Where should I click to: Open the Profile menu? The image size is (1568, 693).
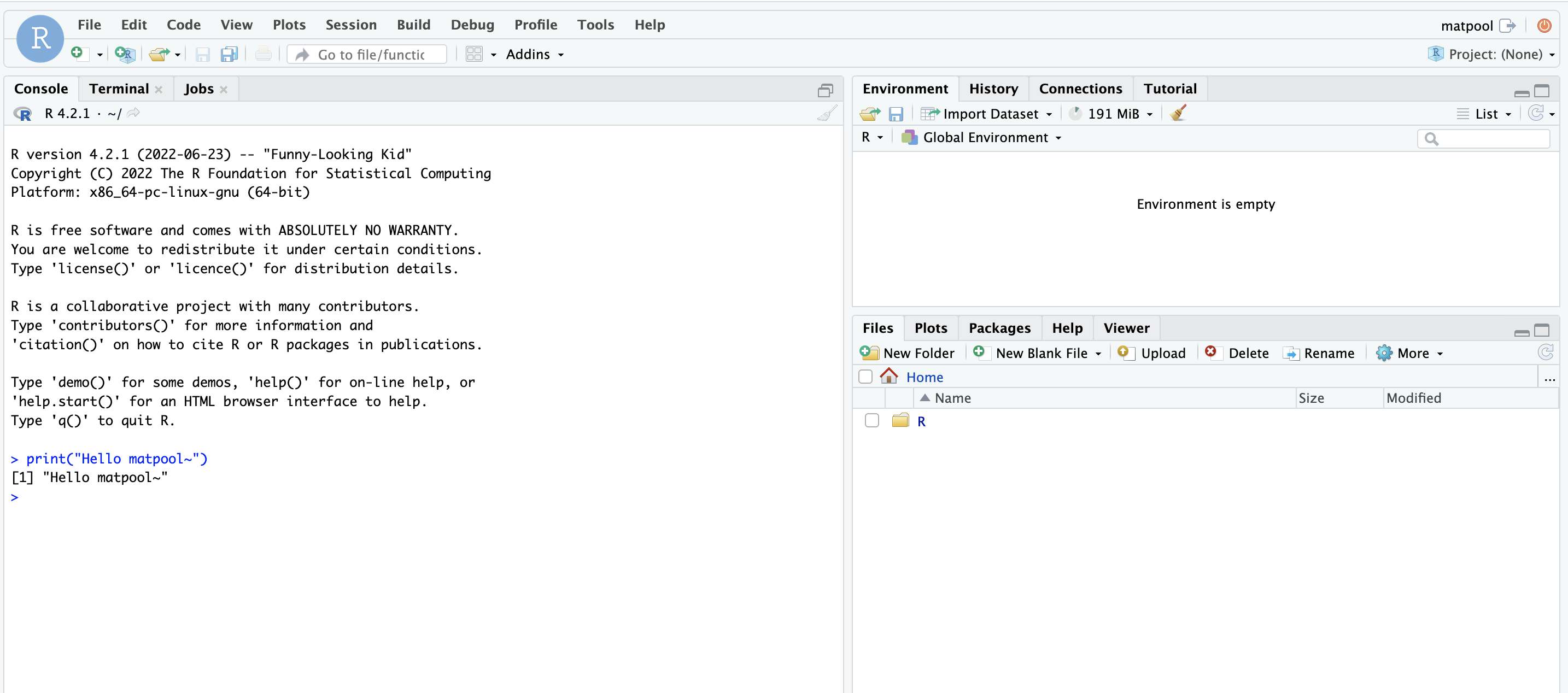(x=536, y=25)
